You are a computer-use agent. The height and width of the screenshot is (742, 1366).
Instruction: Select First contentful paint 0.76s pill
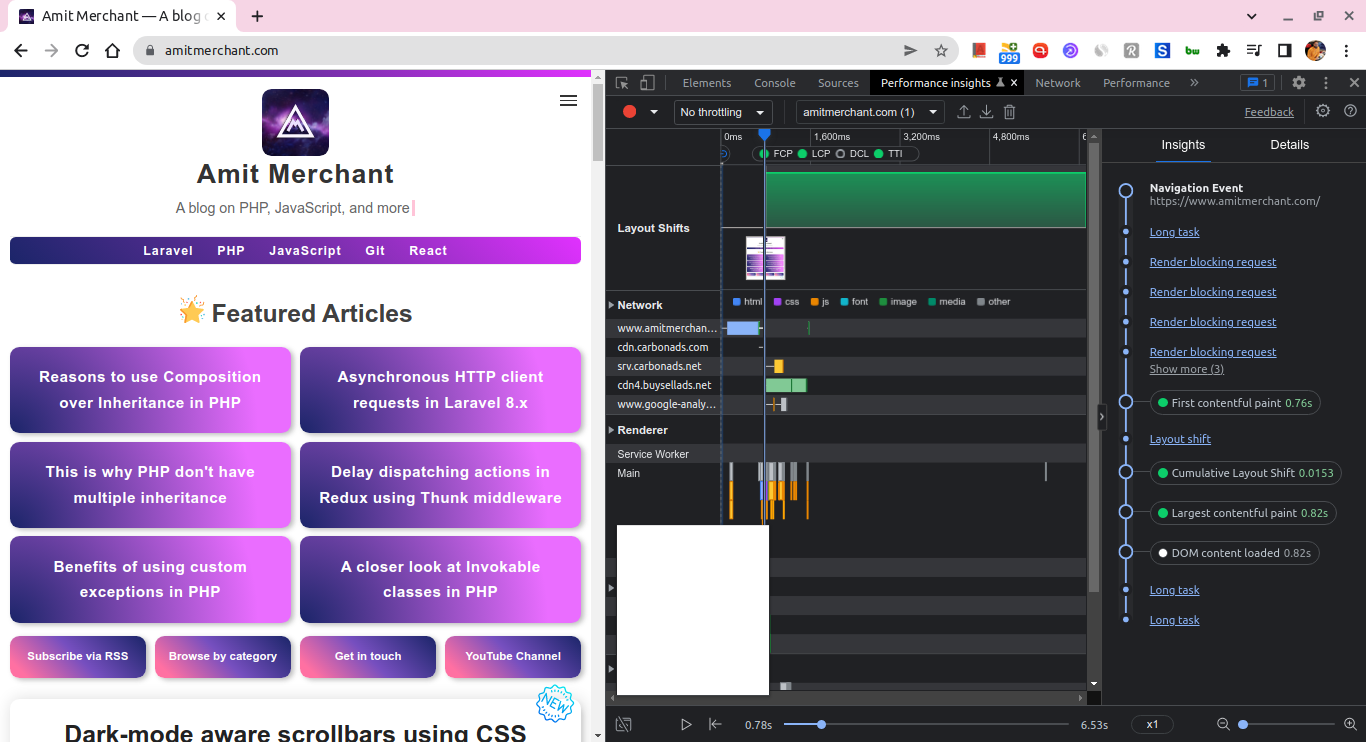pyautogui.click(x=1235, y=403)
